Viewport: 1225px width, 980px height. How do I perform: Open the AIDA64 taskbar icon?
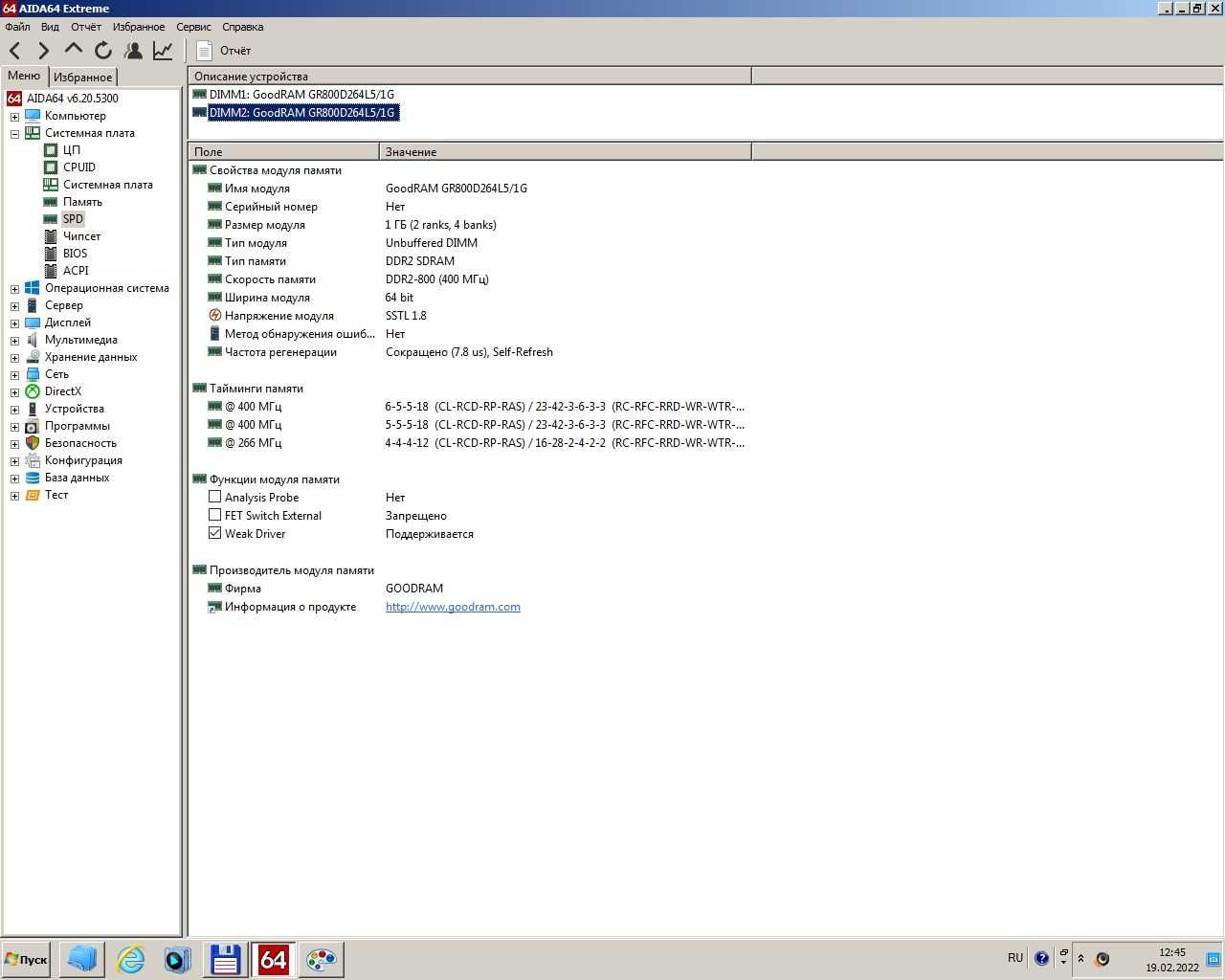pyautogui.click(x=273, y=959)
